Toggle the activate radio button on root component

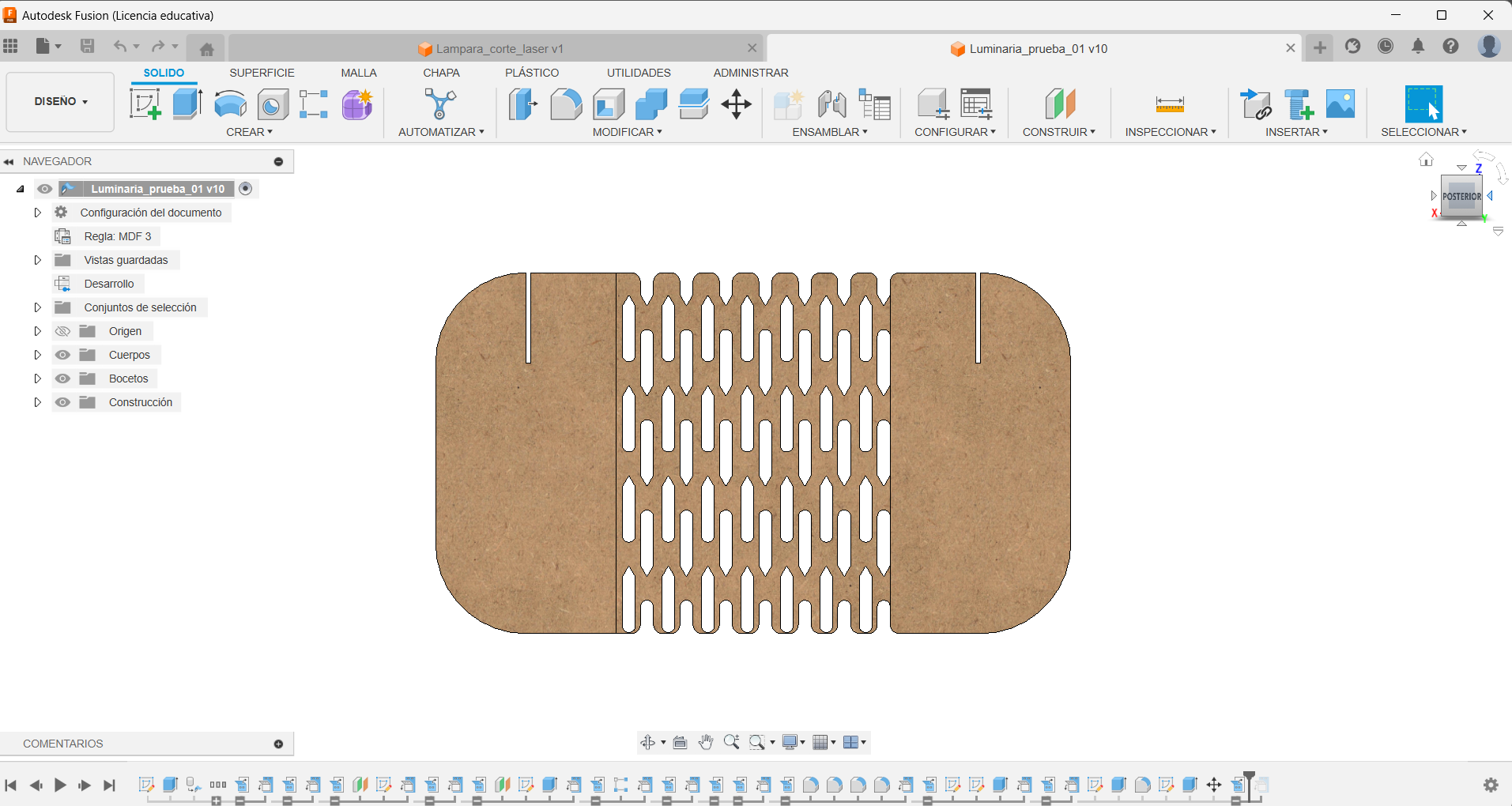coord(246,188)
